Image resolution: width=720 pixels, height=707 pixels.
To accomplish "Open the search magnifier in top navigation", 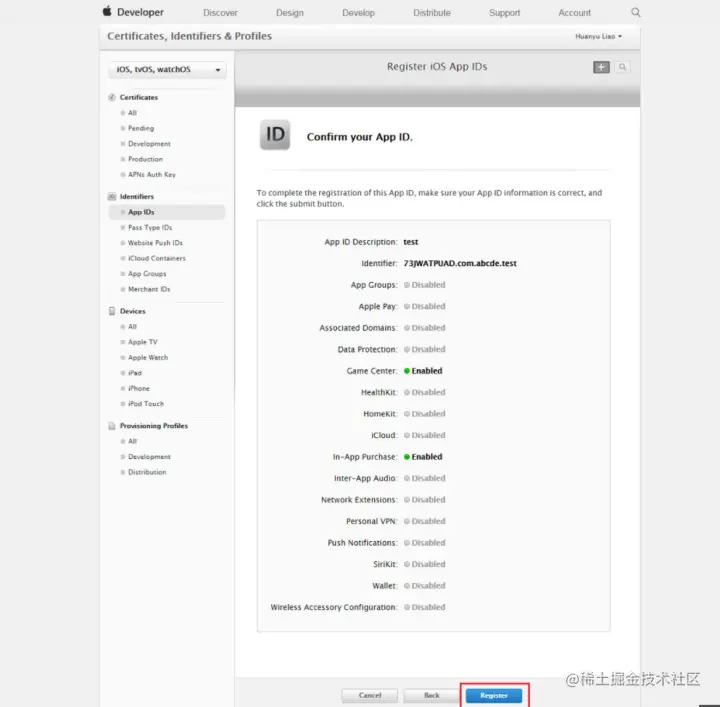I will click(x=636, y=12).
